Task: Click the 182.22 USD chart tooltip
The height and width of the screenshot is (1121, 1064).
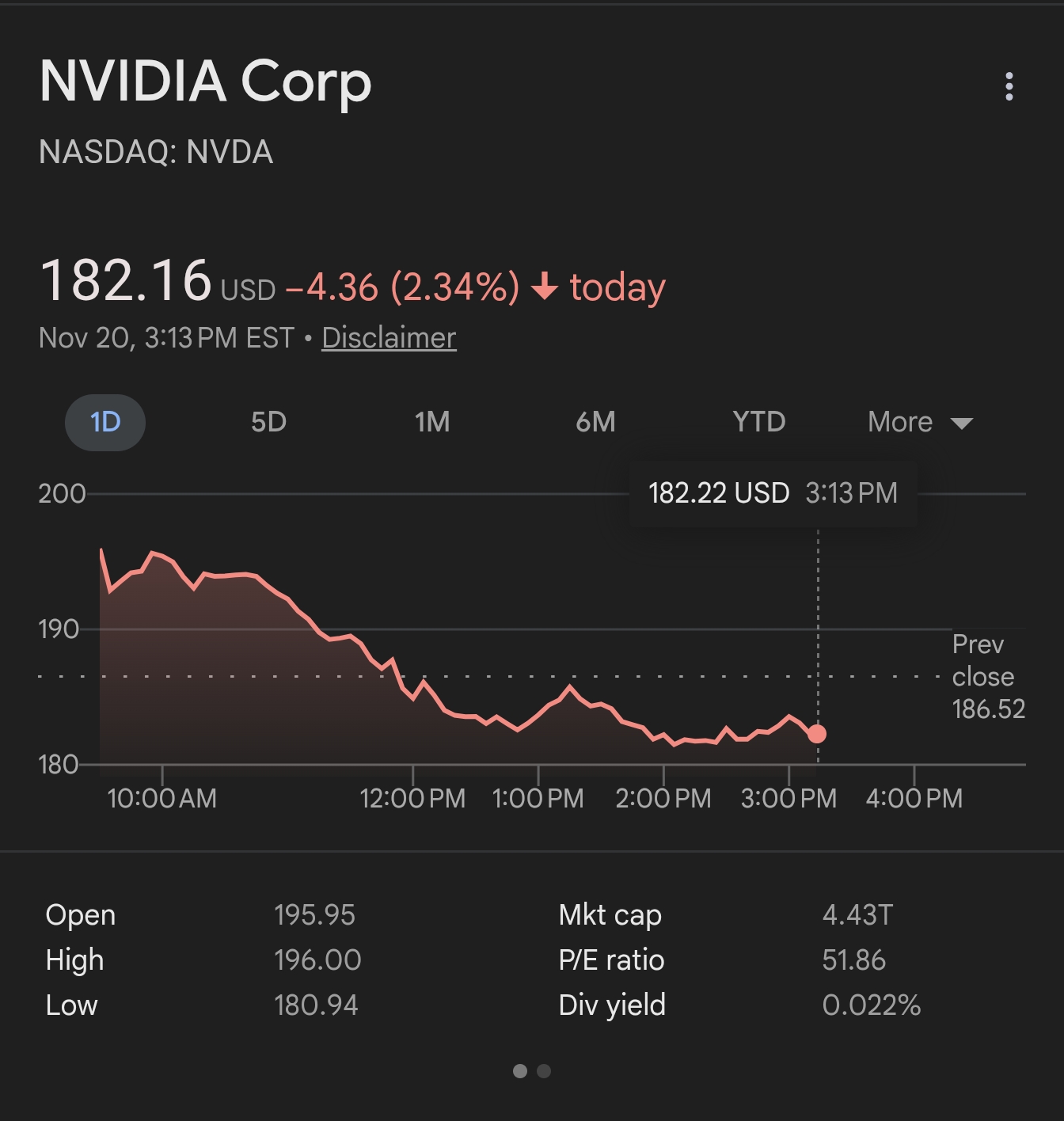Action: [x=772, y=493]
